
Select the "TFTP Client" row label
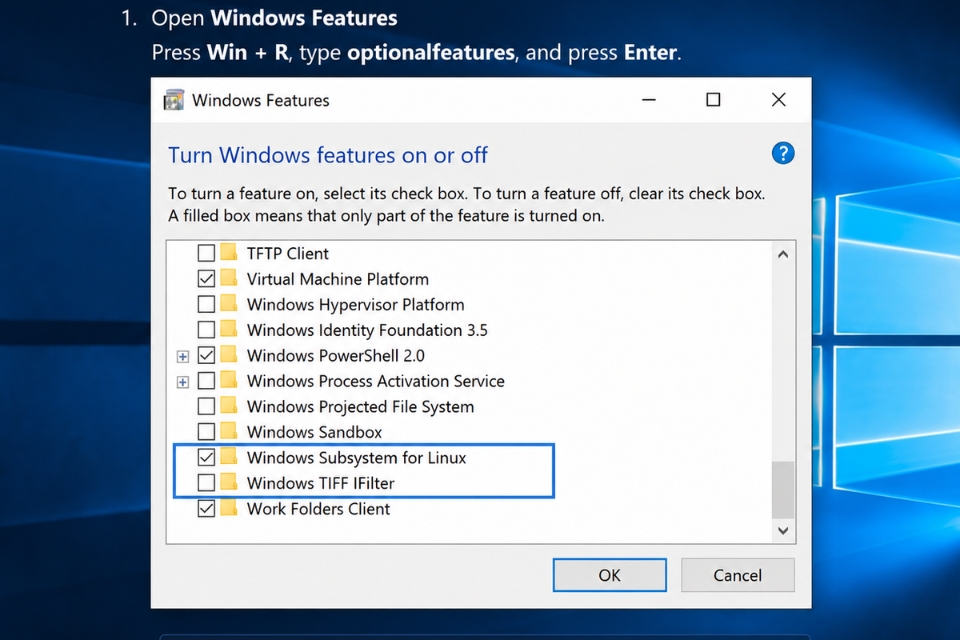point(288,254)
